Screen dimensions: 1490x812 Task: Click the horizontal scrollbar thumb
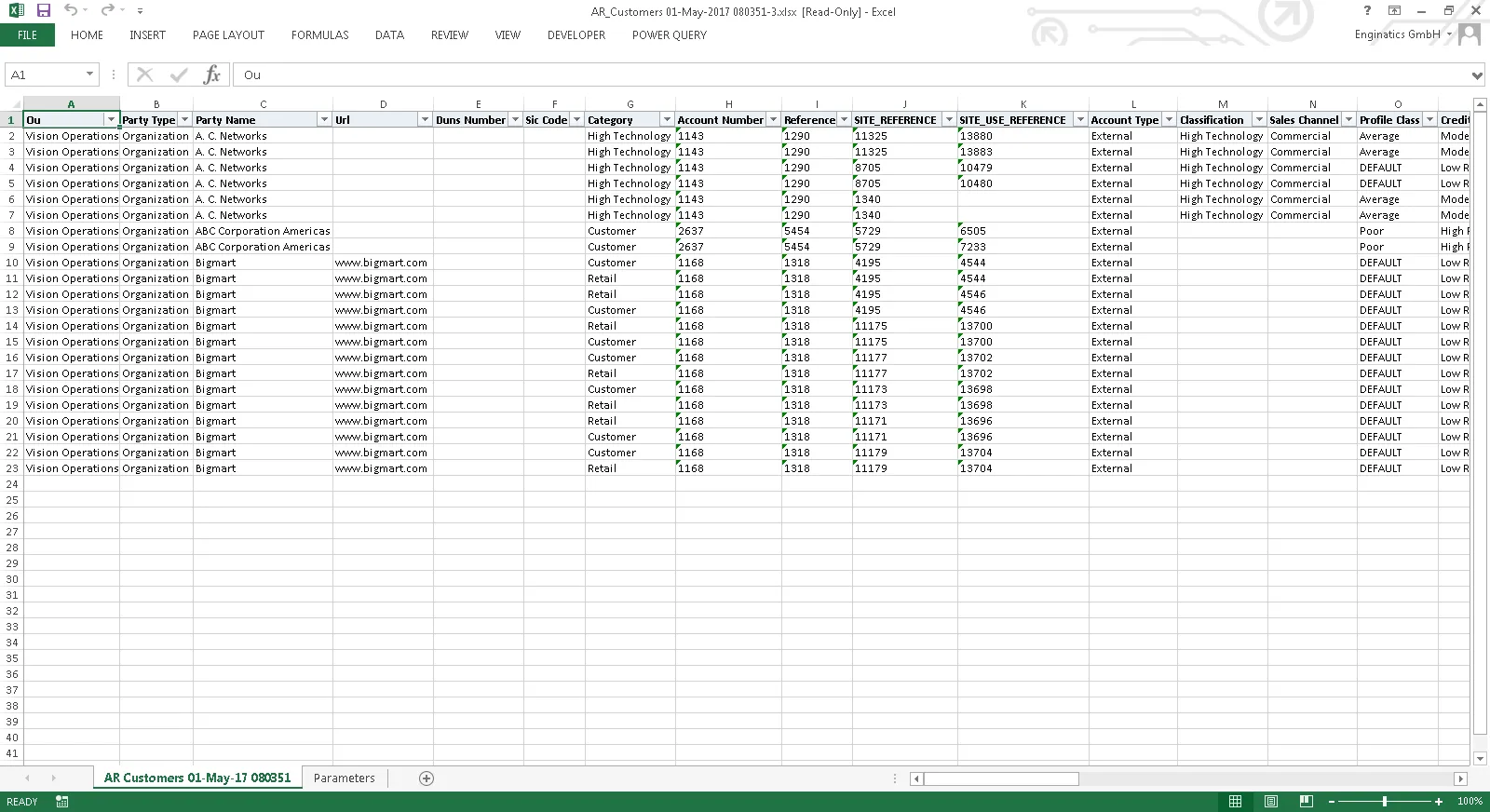tap(1001, 778)
